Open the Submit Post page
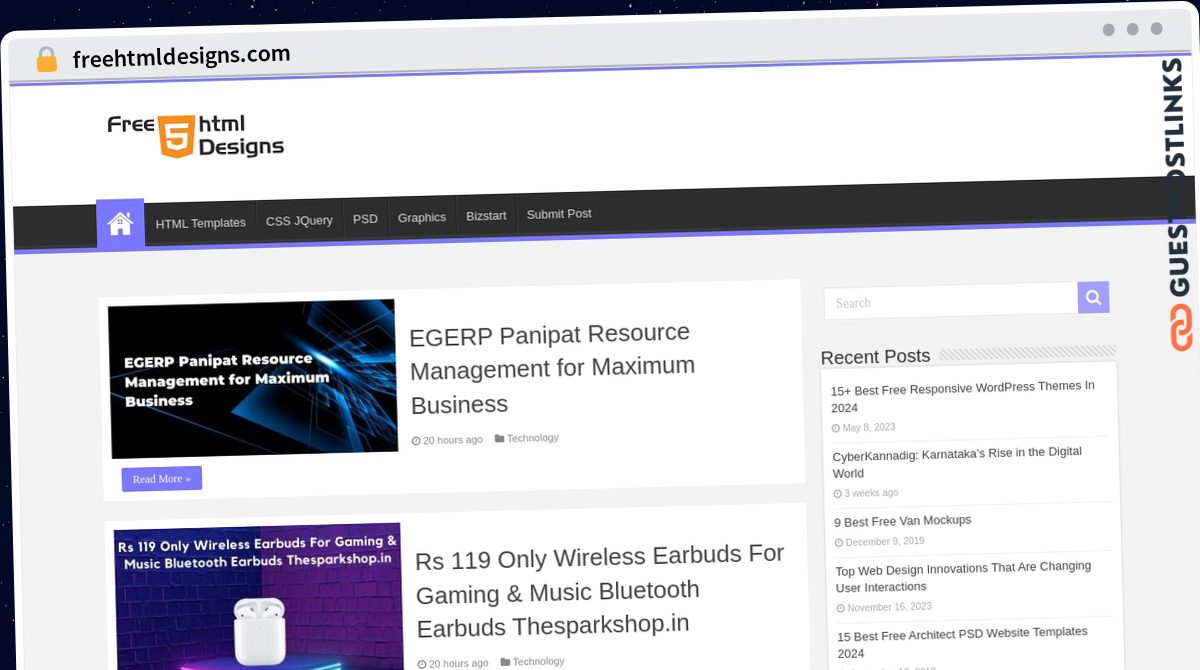Viewport: 1200px width, 670px height. [559, 213]
